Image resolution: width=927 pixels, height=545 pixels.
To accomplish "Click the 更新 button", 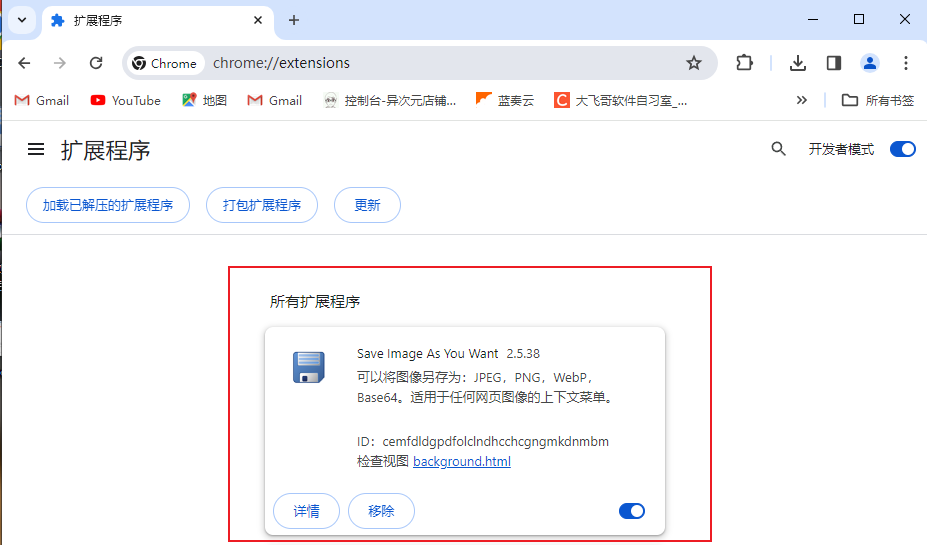I will pyautogui.click(x=367, y=205).
